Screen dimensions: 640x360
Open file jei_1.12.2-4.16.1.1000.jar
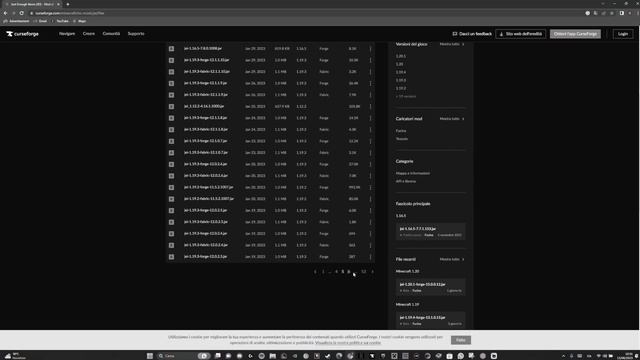click(204, 106)
